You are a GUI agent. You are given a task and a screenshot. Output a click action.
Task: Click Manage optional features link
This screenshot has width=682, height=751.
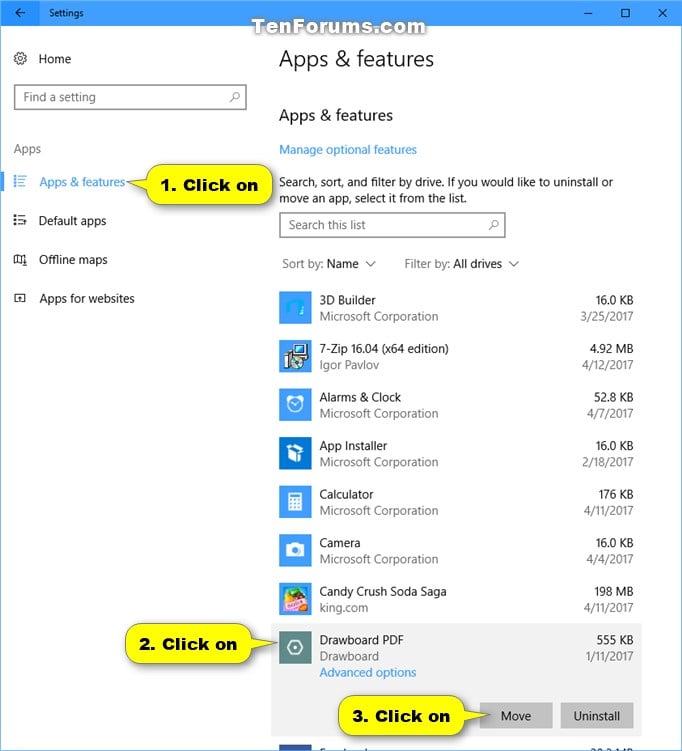pos(348,149)
